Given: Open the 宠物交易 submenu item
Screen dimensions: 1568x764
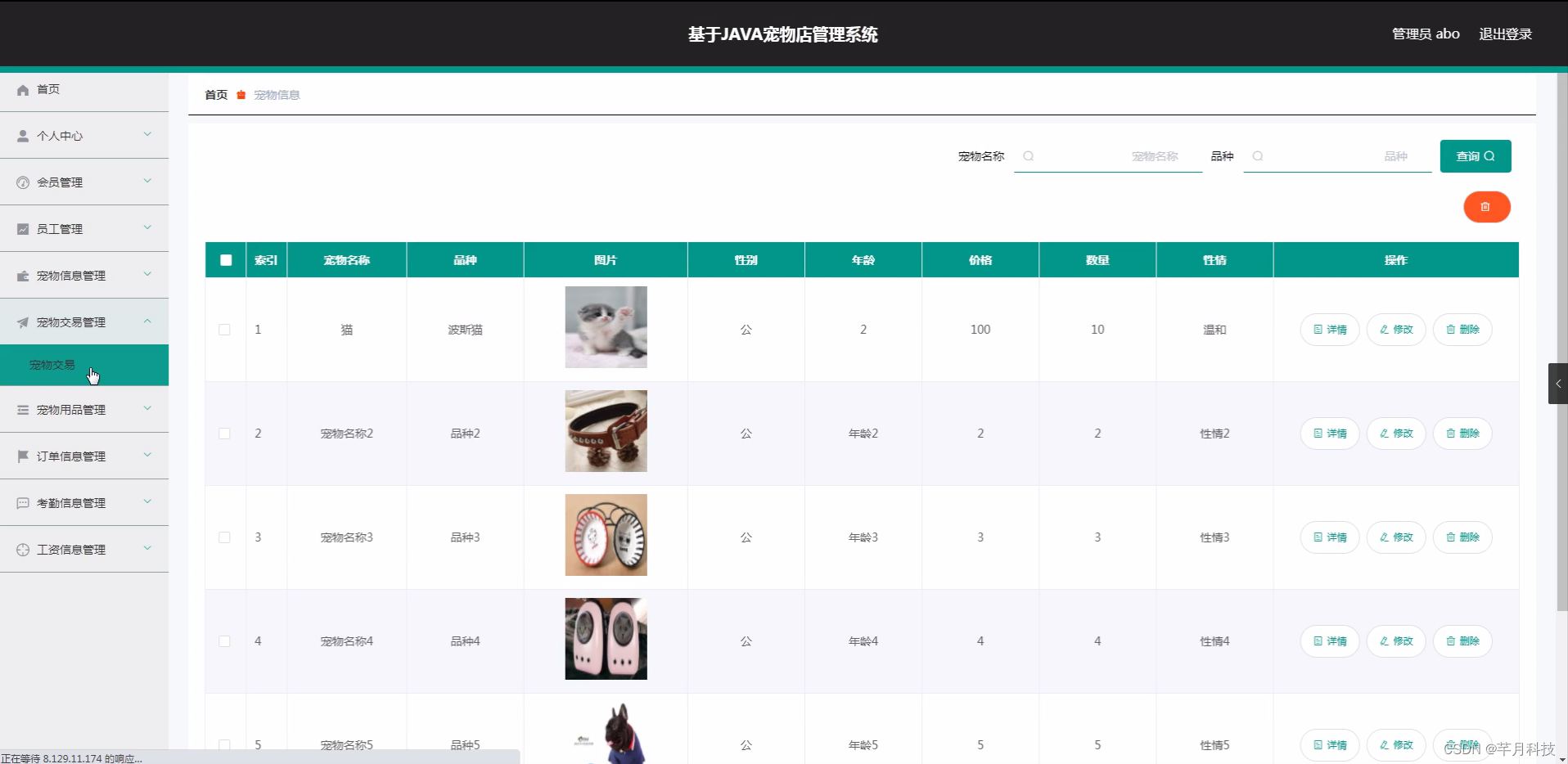Looking at the screenshot, I should 52,365.
